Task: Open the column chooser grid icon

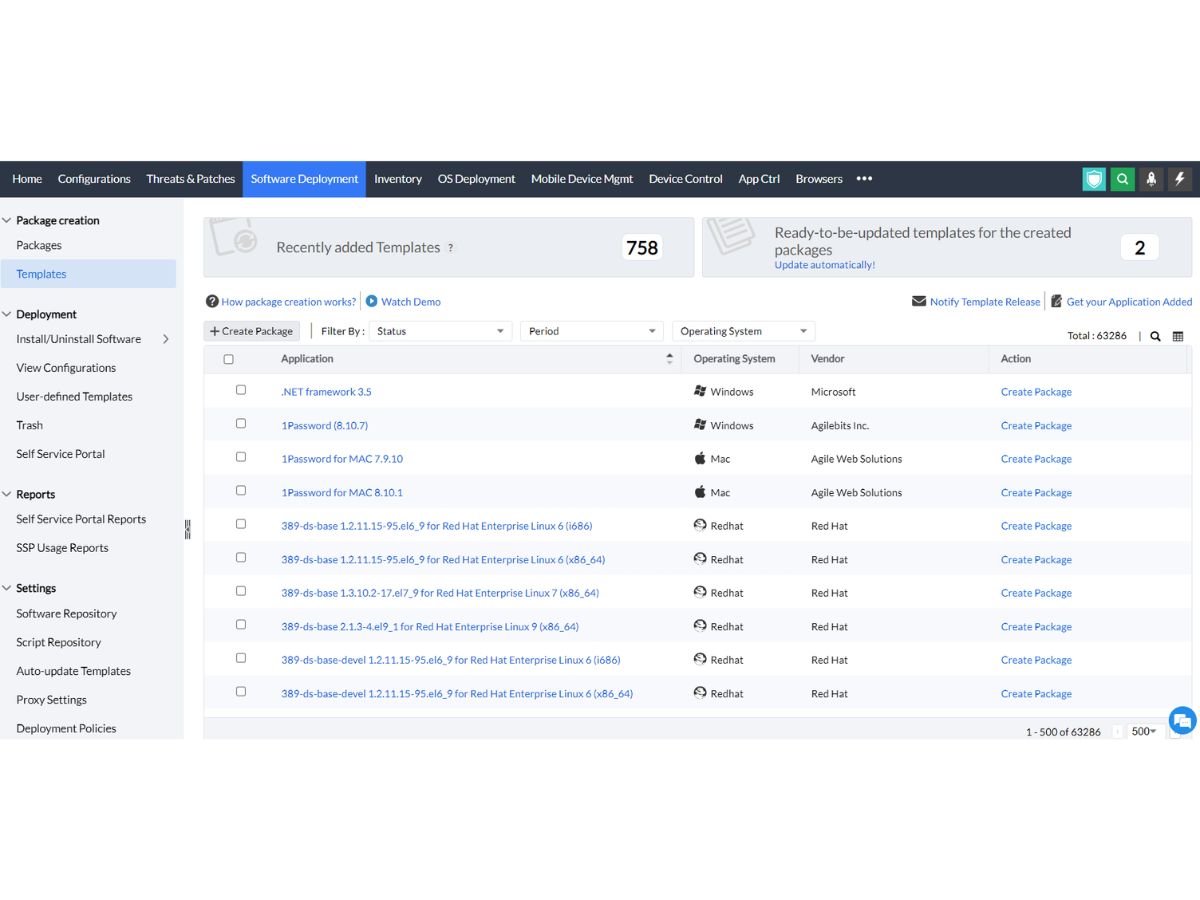Action: (1178, 336)
